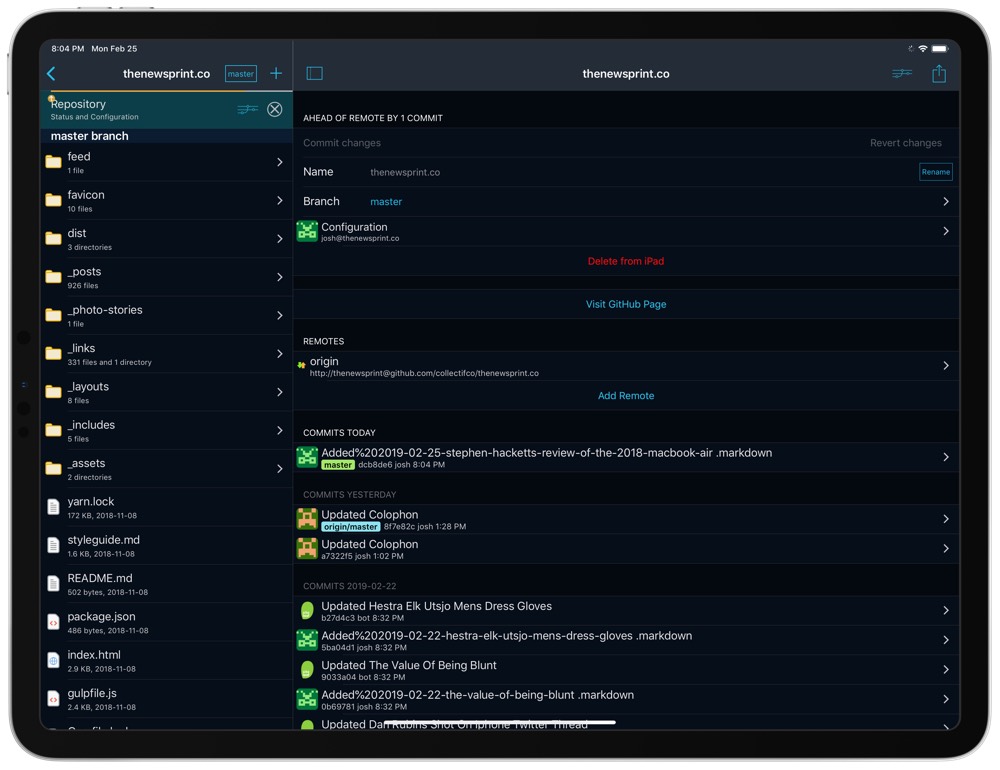Viewport: 1000px width, 770px height.
Task: Open filter settings icon in right header
Action: [x=901, y=73]
